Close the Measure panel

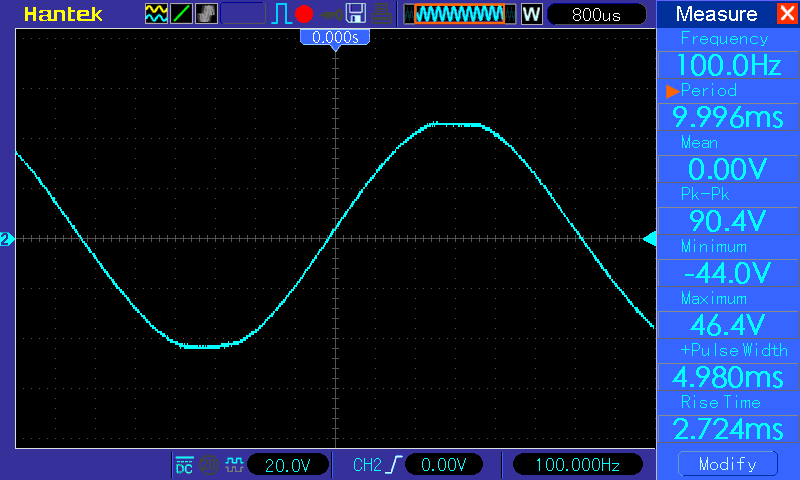(x=787, y=13)
